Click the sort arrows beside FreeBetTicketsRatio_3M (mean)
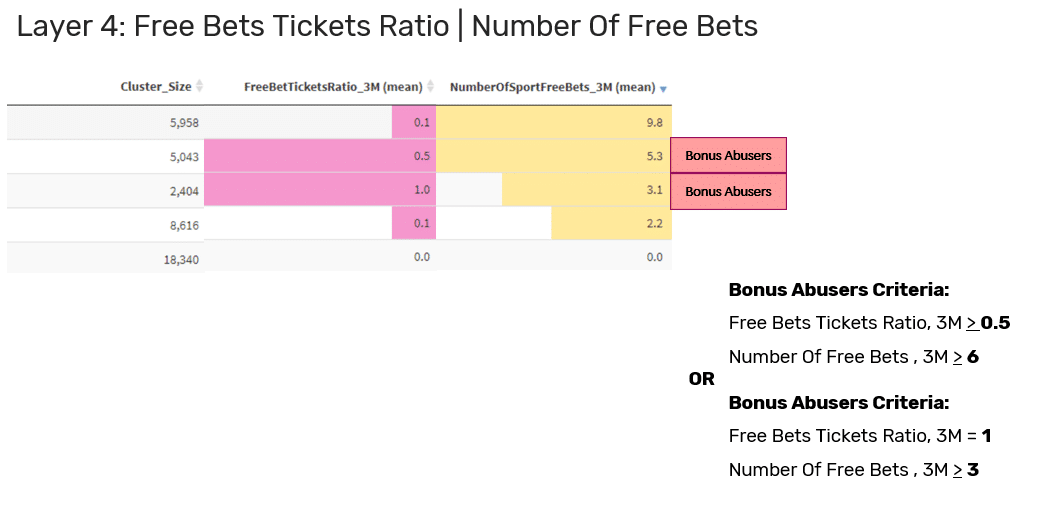 pyautogui.click(x=431, y=87)
